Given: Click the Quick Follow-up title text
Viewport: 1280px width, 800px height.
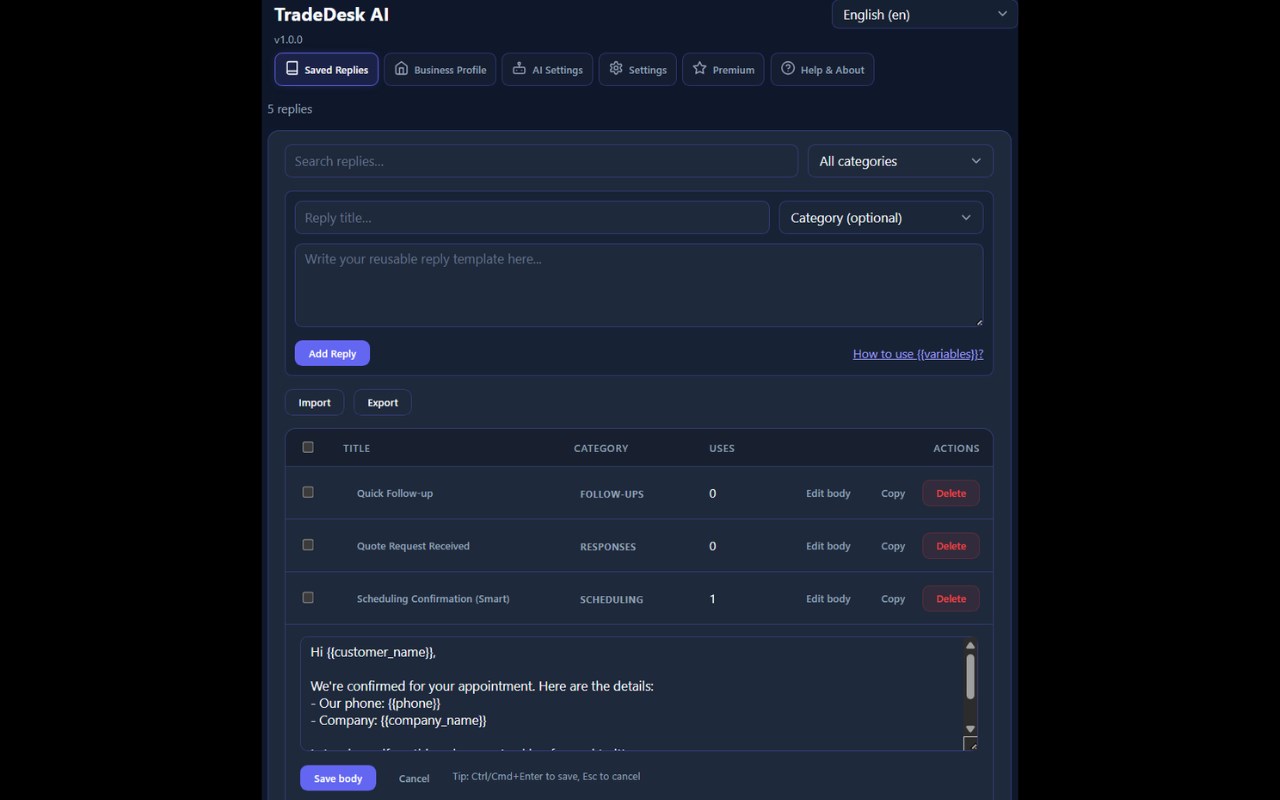Looking at the screenshot, I should 395,493.
